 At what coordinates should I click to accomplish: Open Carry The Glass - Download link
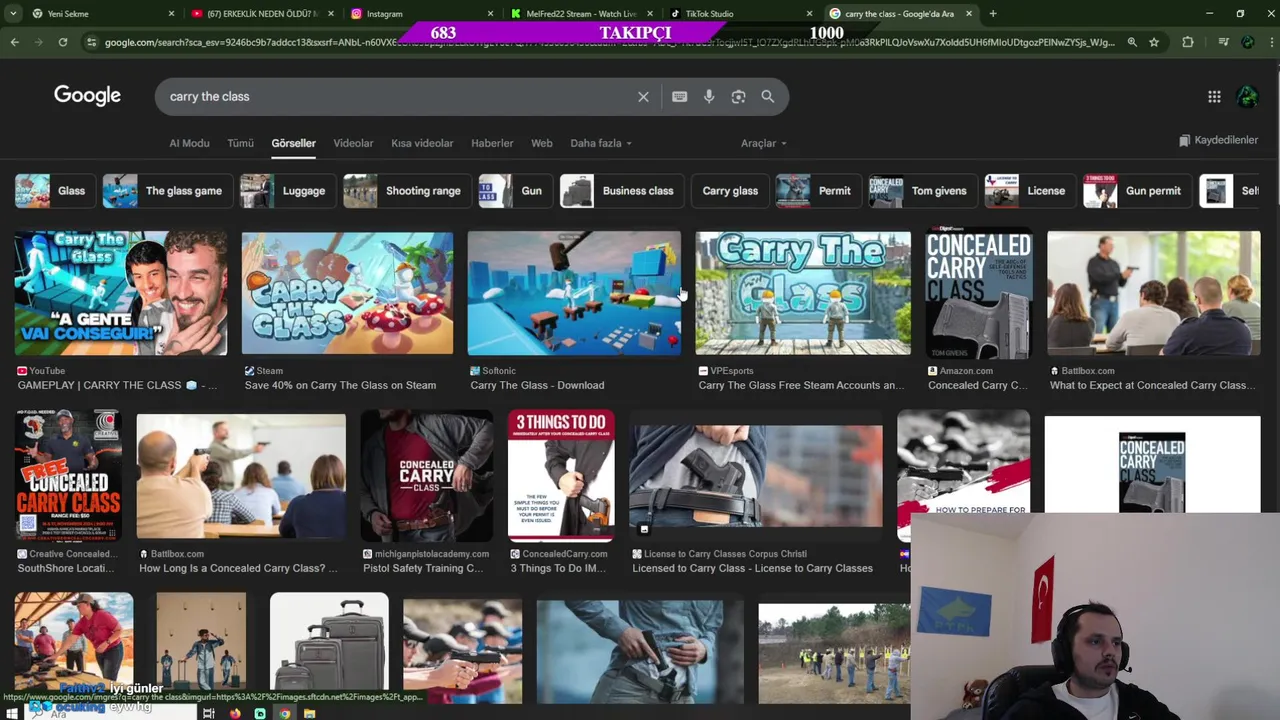pos(537,385)
